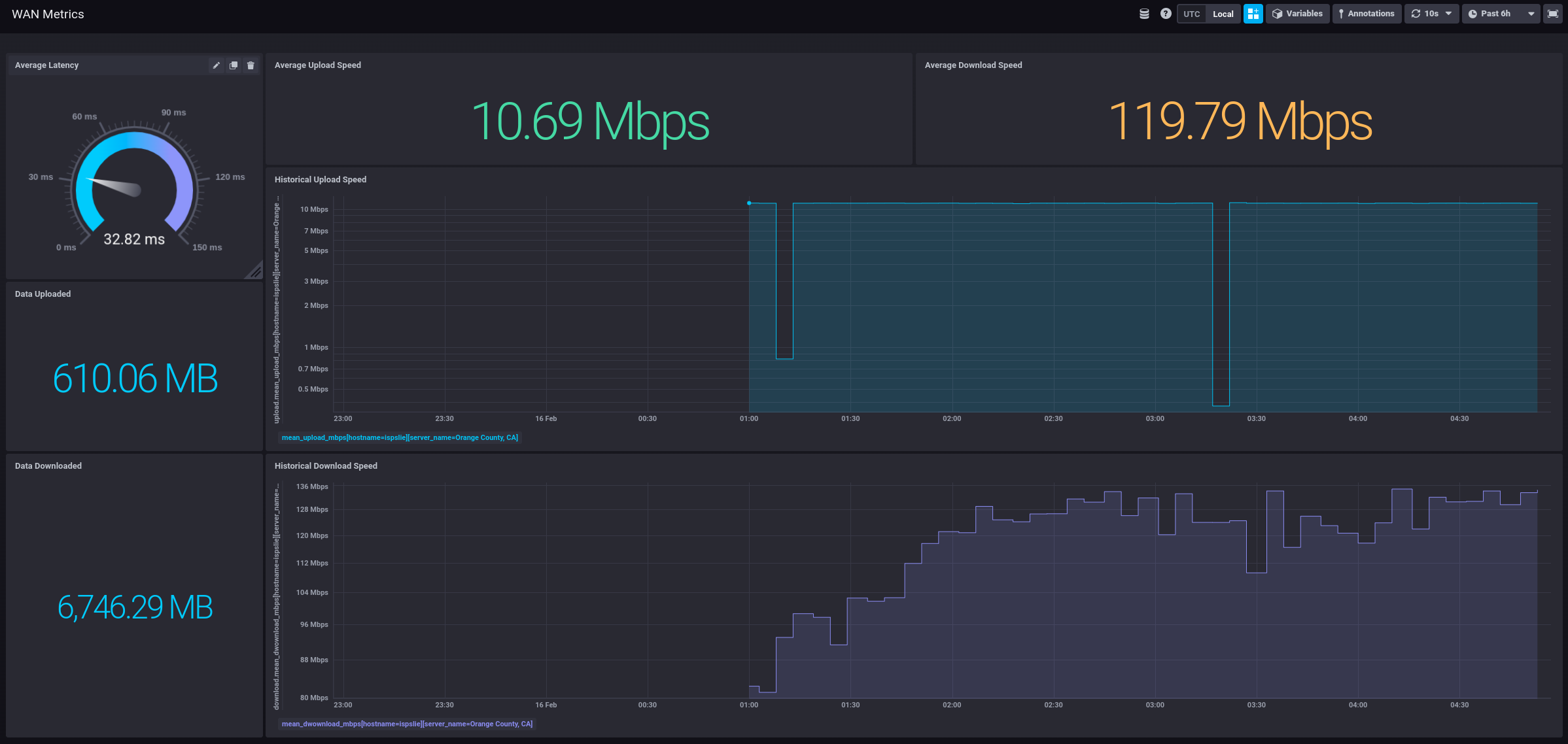Viewport: 1568px width, 744px height.
Task: Open the 10s auto-refresh dropdown
Action: [1431, 14]
